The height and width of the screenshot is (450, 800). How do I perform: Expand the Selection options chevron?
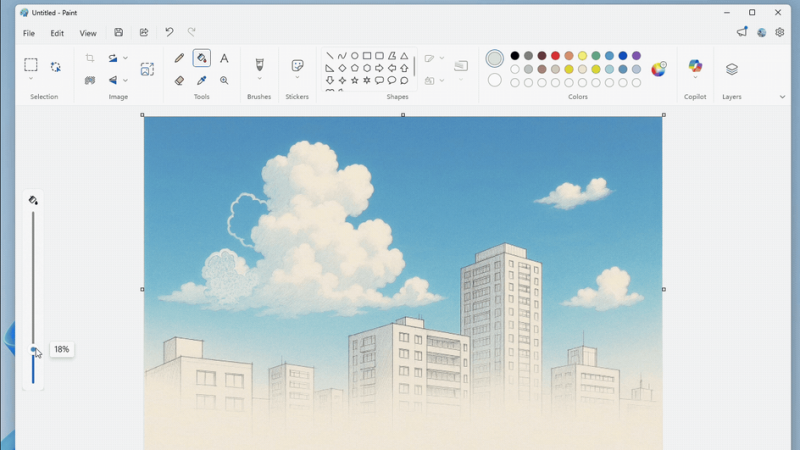point(31,79)
